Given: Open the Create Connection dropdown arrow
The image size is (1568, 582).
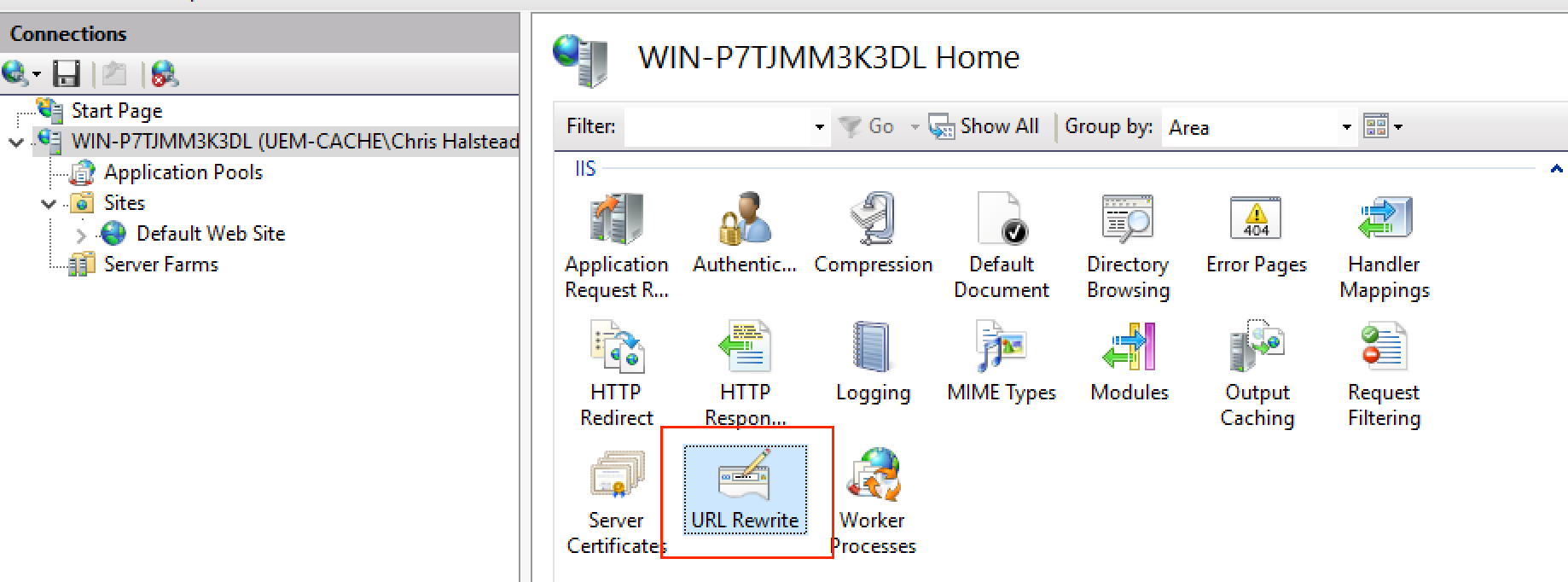Looking at the screenshot, I should pos(37,75).
